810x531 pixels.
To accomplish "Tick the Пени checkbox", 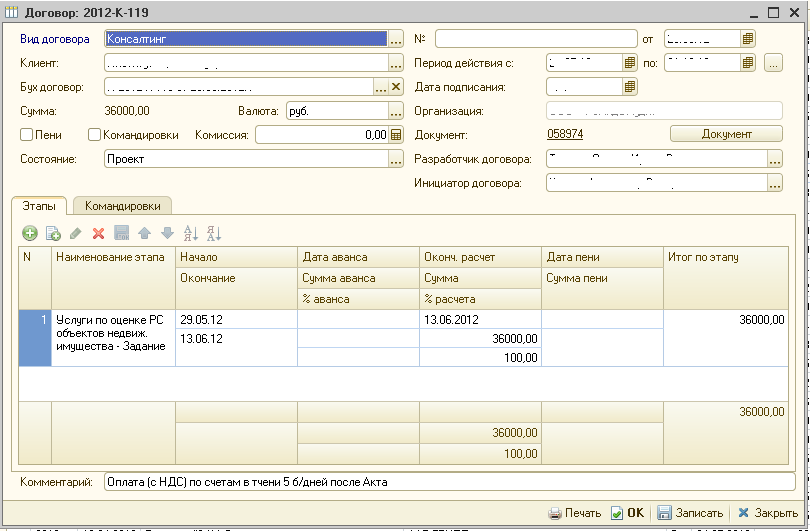I will click(26, 135).
